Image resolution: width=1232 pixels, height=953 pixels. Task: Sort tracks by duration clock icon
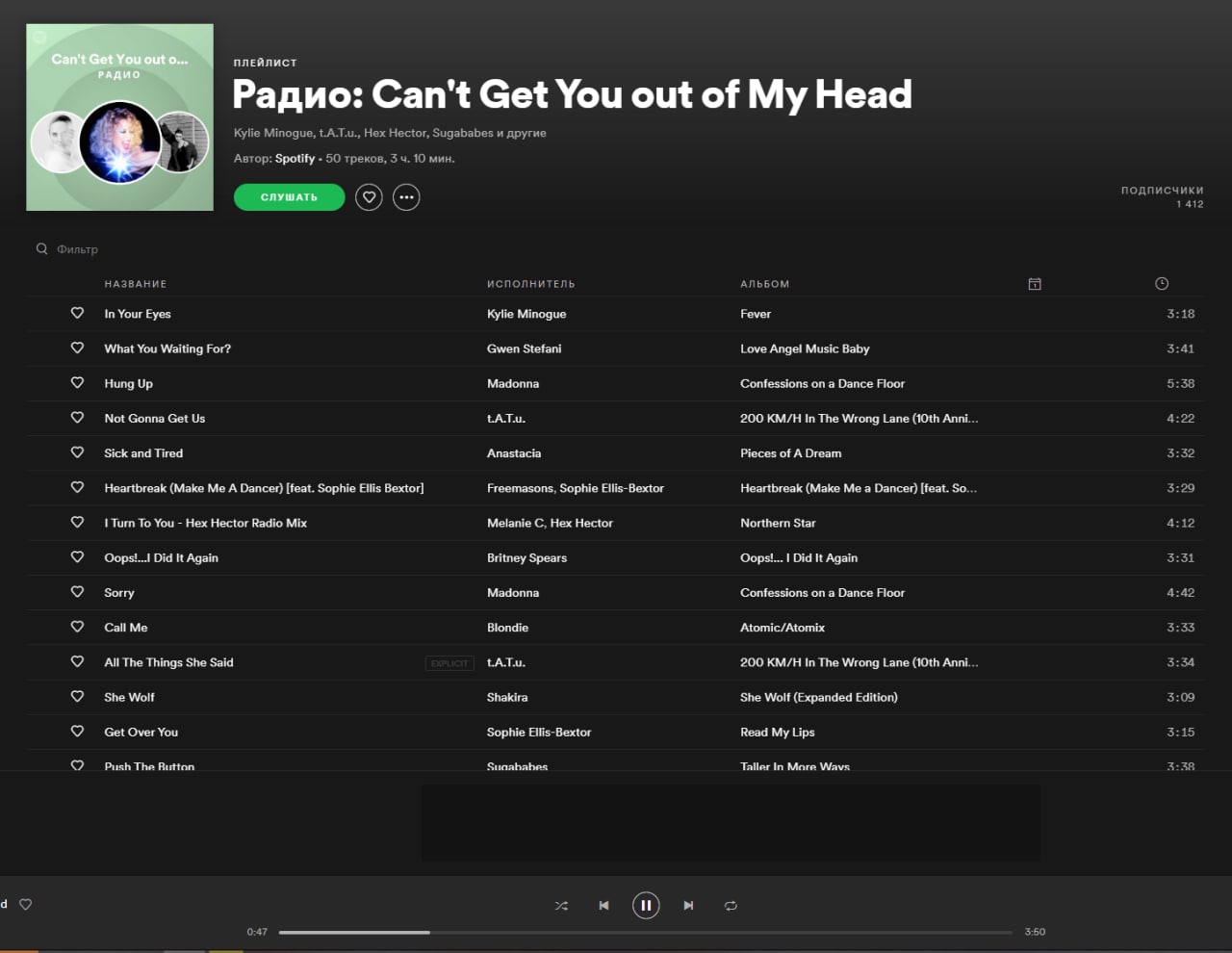pos(1162,284)
